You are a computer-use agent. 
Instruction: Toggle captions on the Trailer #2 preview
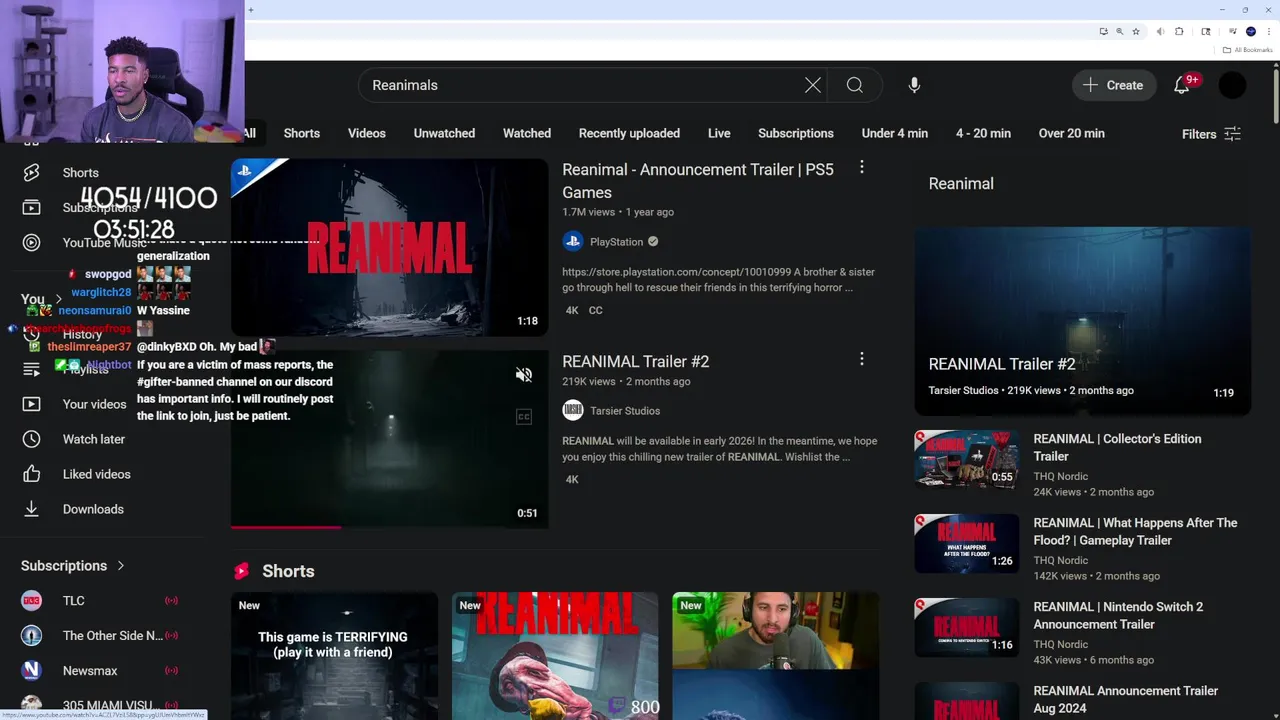click(x=523, y=416)
